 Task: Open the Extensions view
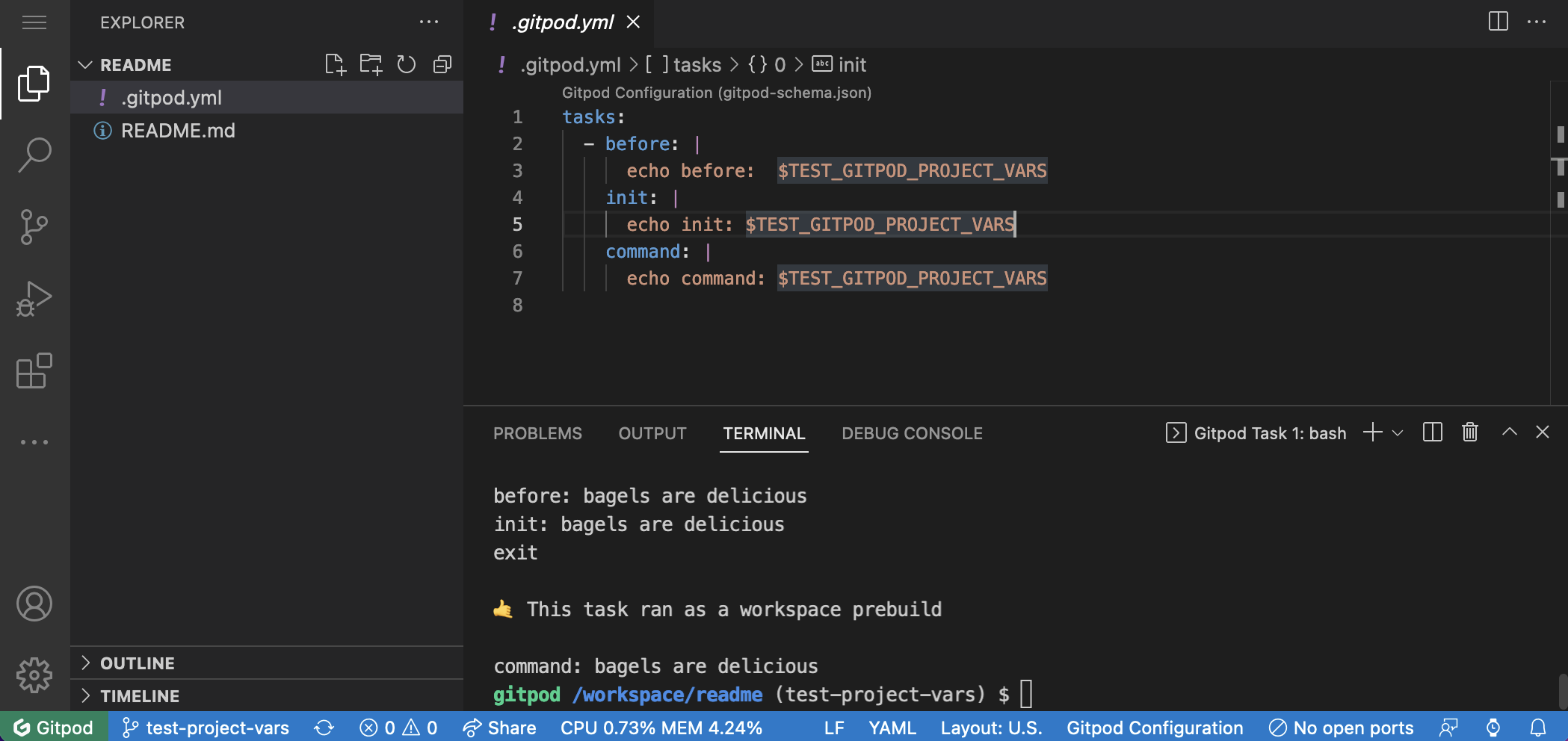tap(34, 371)
